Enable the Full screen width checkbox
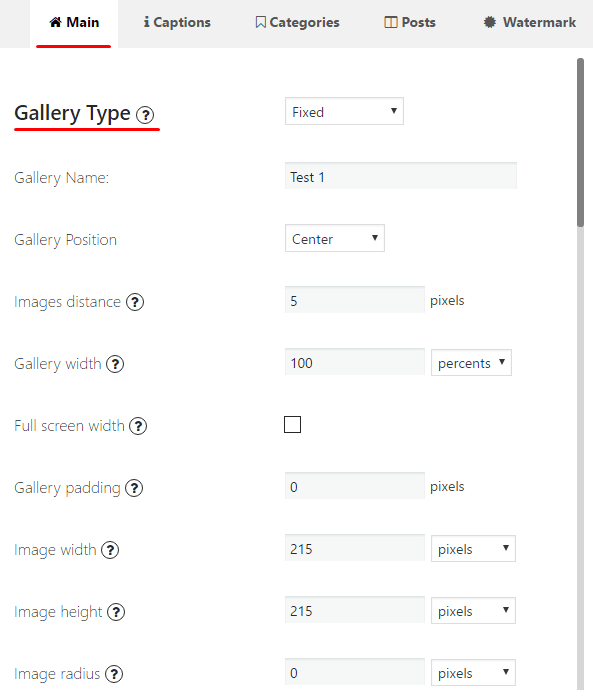This screenshot has width=593, height=697. (x=292, y=425)
